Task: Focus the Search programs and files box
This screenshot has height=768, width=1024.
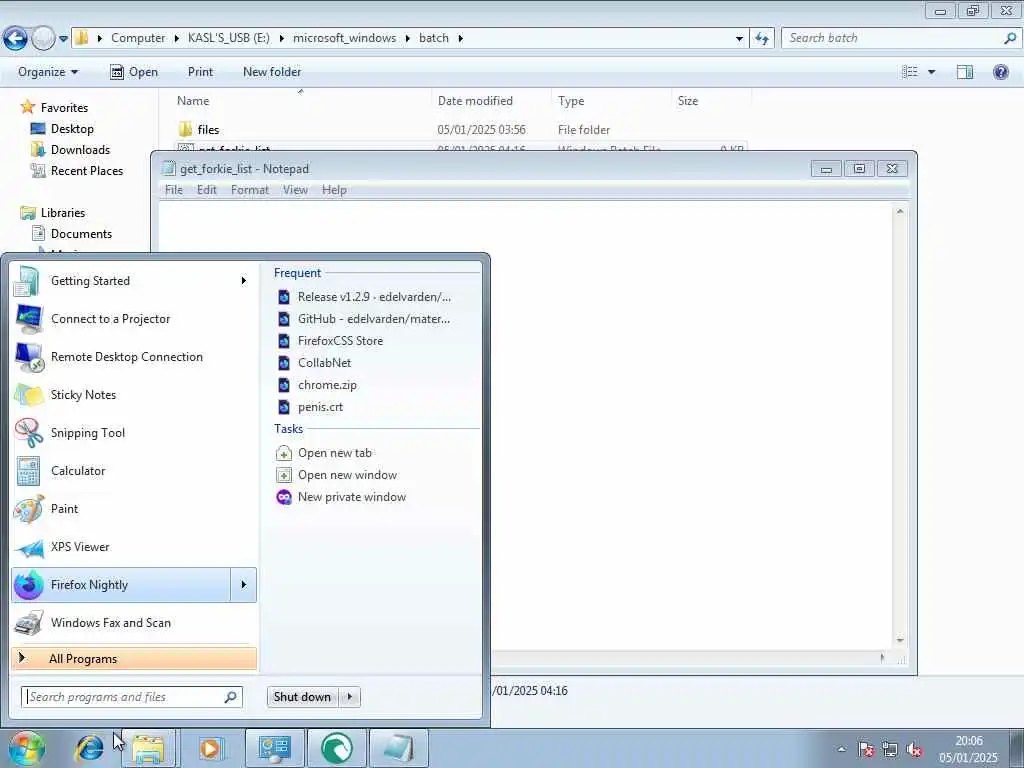Action: pos(132,697)
